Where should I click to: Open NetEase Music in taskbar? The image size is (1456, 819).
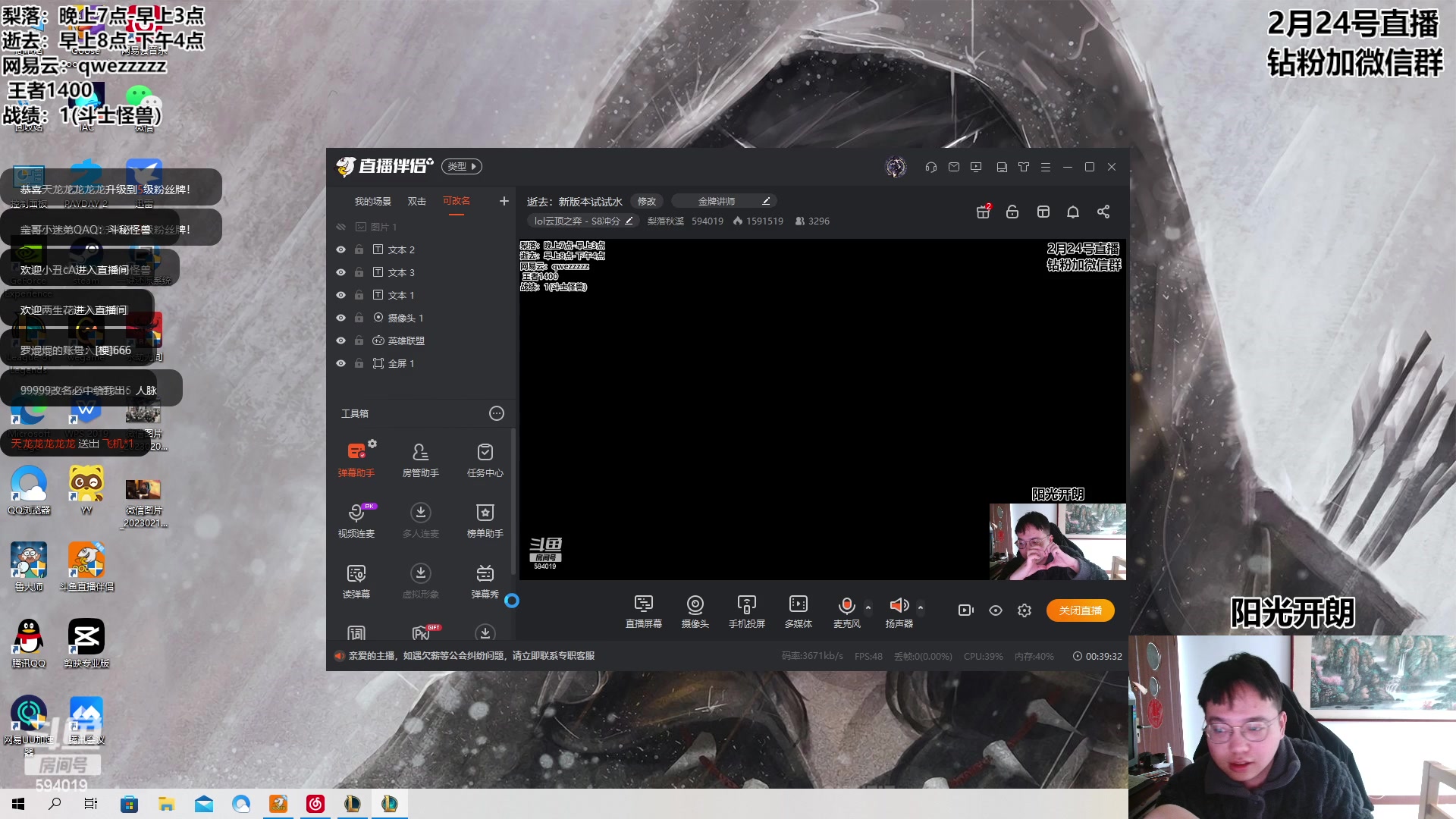tap(315, 804)
